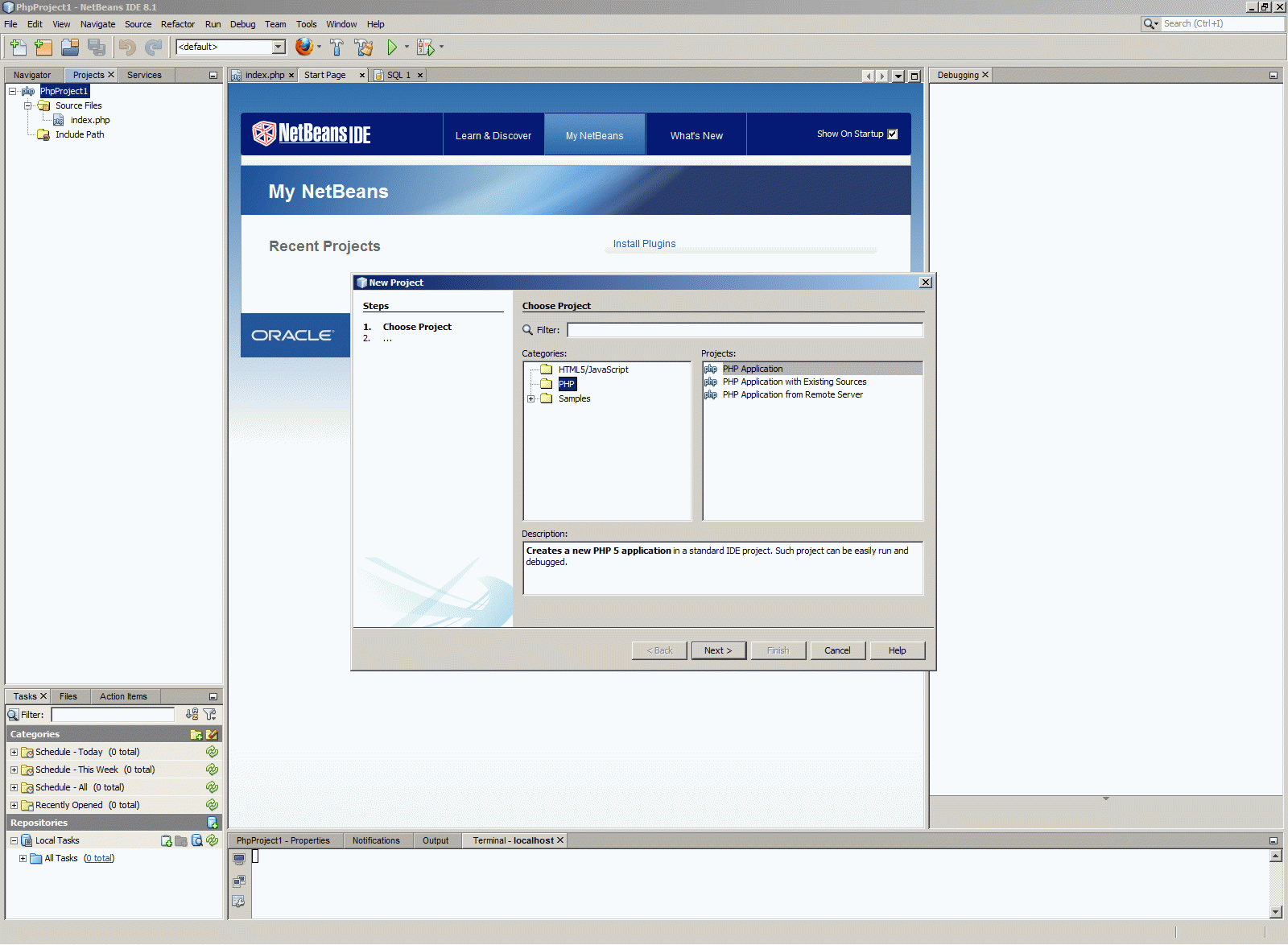
Task: Refresh the Recently Opened category
Action: pyautogui.click(x=212, y=805)
